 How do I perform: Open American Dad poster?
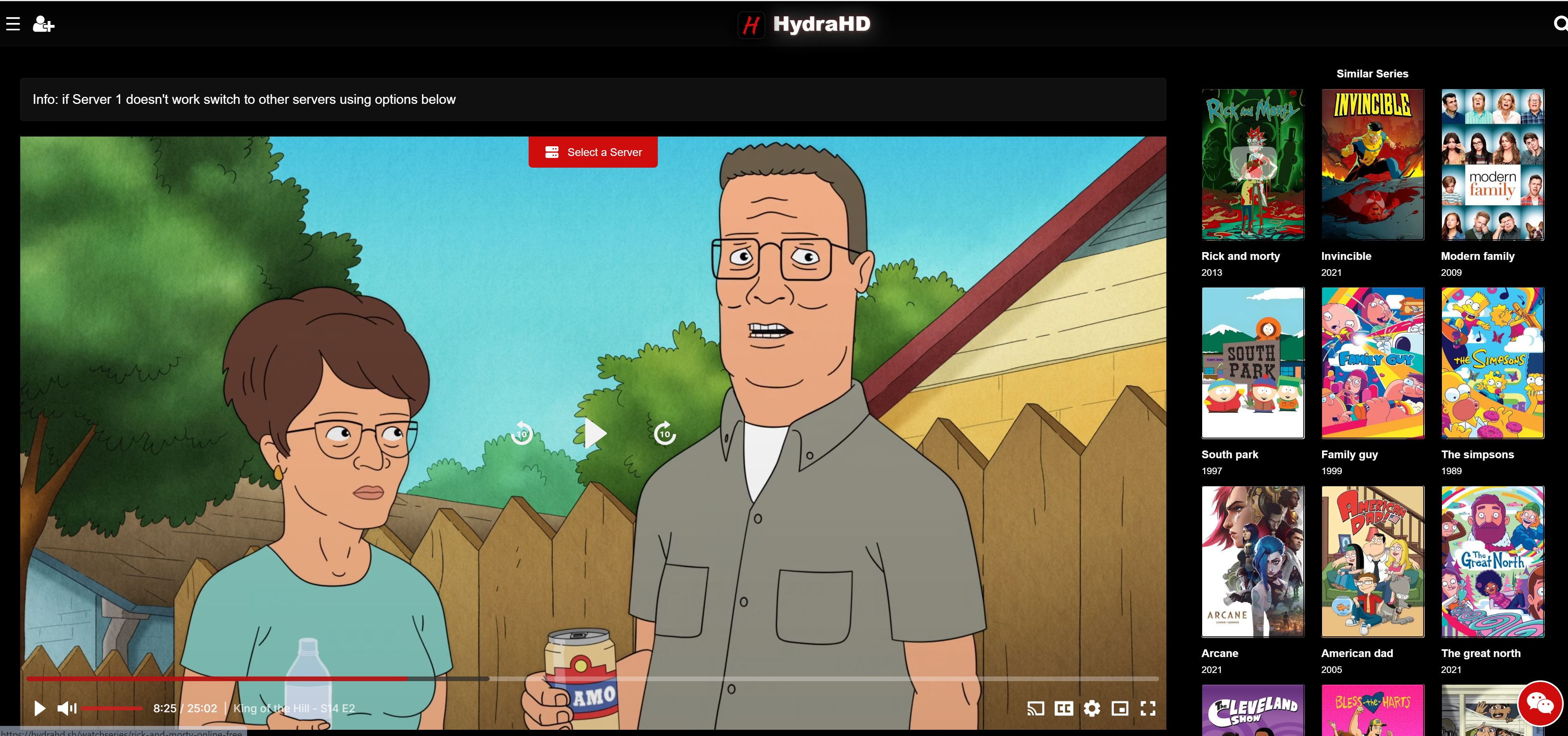point(1373,561)
